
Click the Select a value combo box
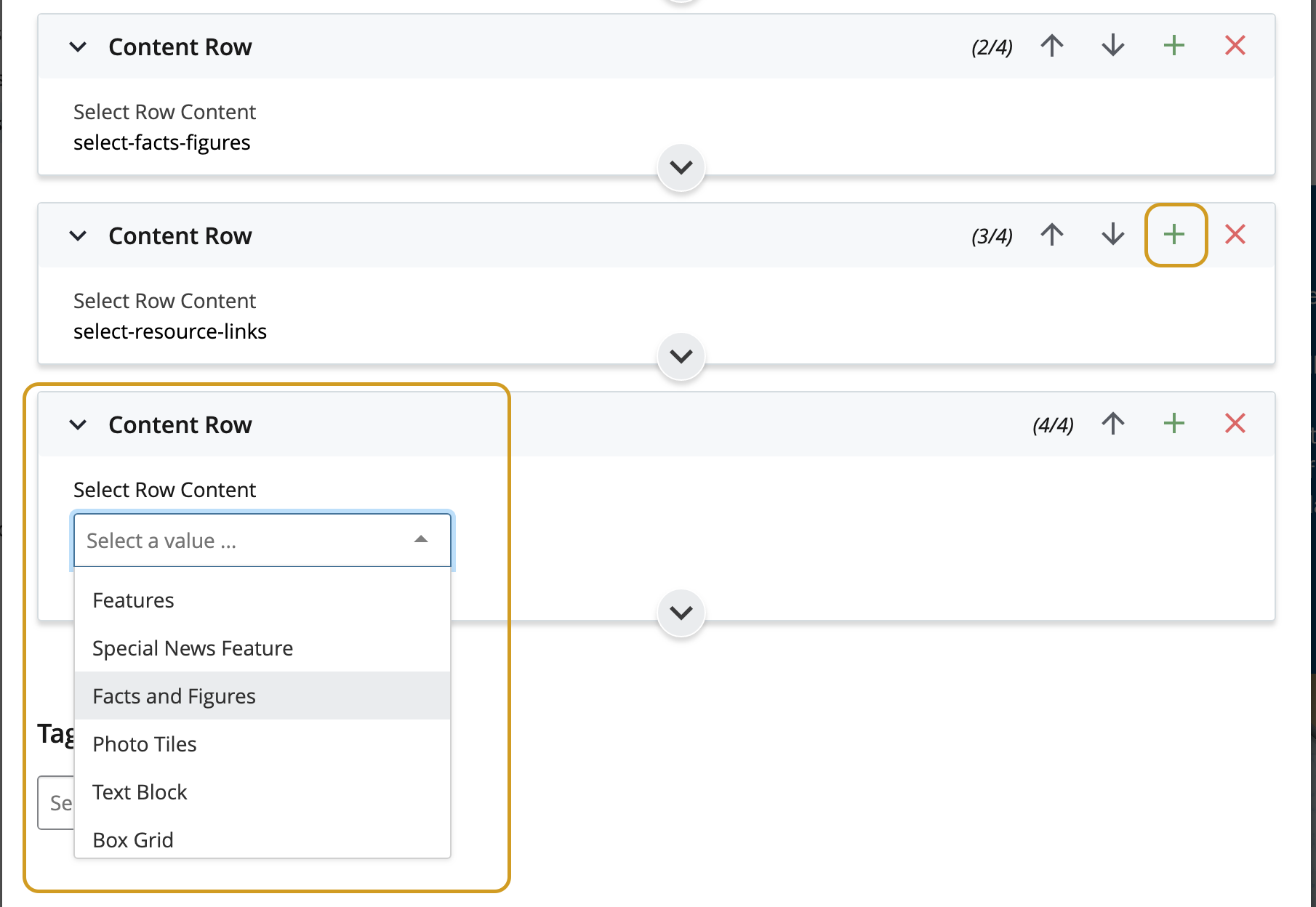point(262,540)
